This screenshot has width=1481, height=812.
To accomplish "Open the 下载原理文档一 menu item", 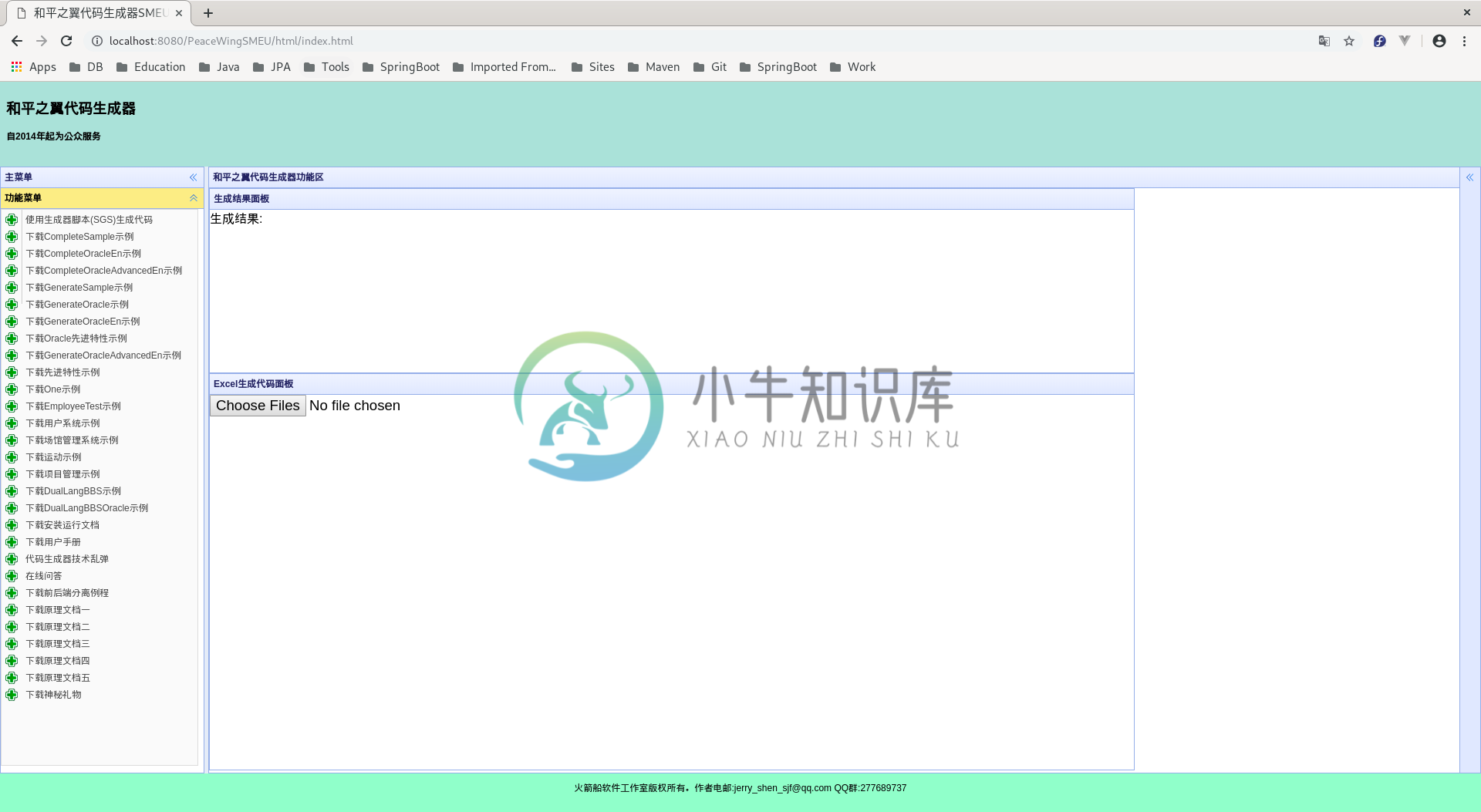I will (58, 610).
